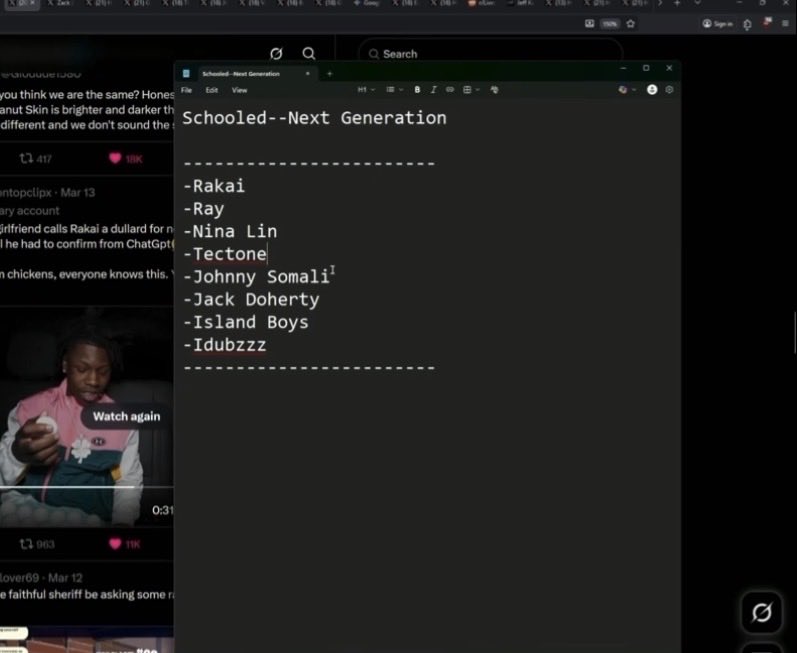This screenshot has height=653, width=797.
Task: Open the Copilot dropdown in Notepad
Action: [627, 89]
